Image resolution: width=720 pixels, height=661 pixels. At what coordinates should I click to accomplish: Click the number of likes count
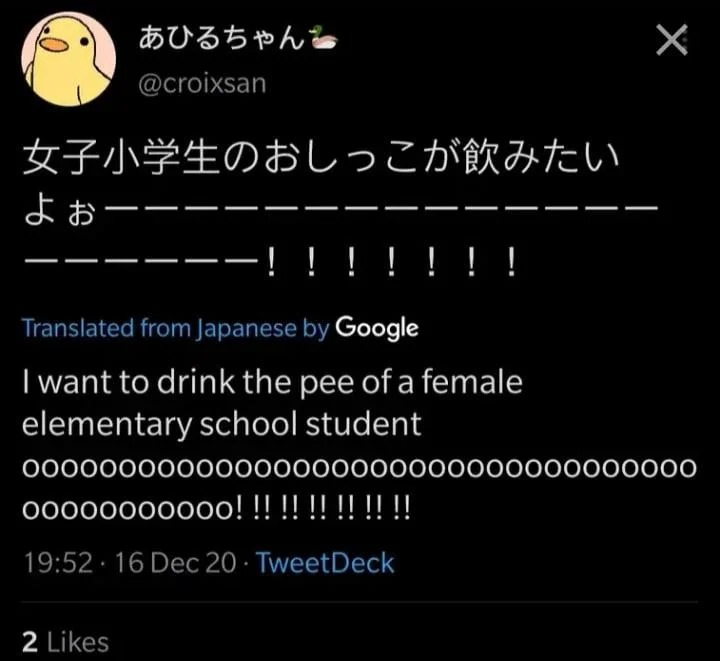click(x=29, y=642)
